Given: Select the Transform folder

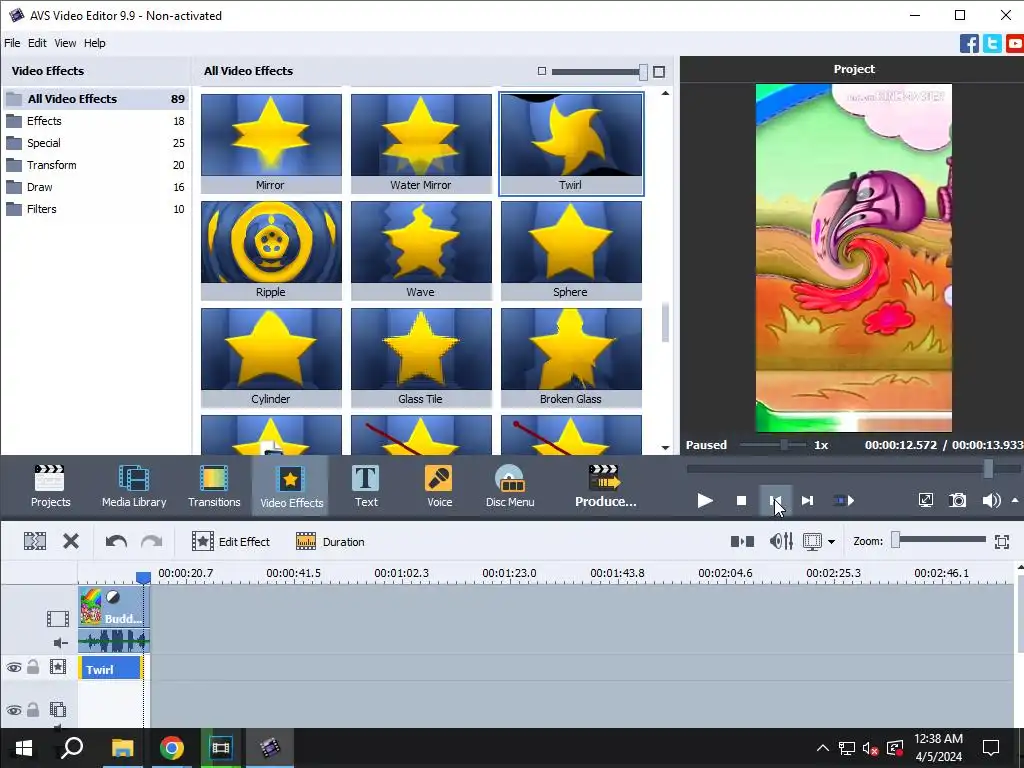Looking at the screenshot, I should [x=96, y=165].
